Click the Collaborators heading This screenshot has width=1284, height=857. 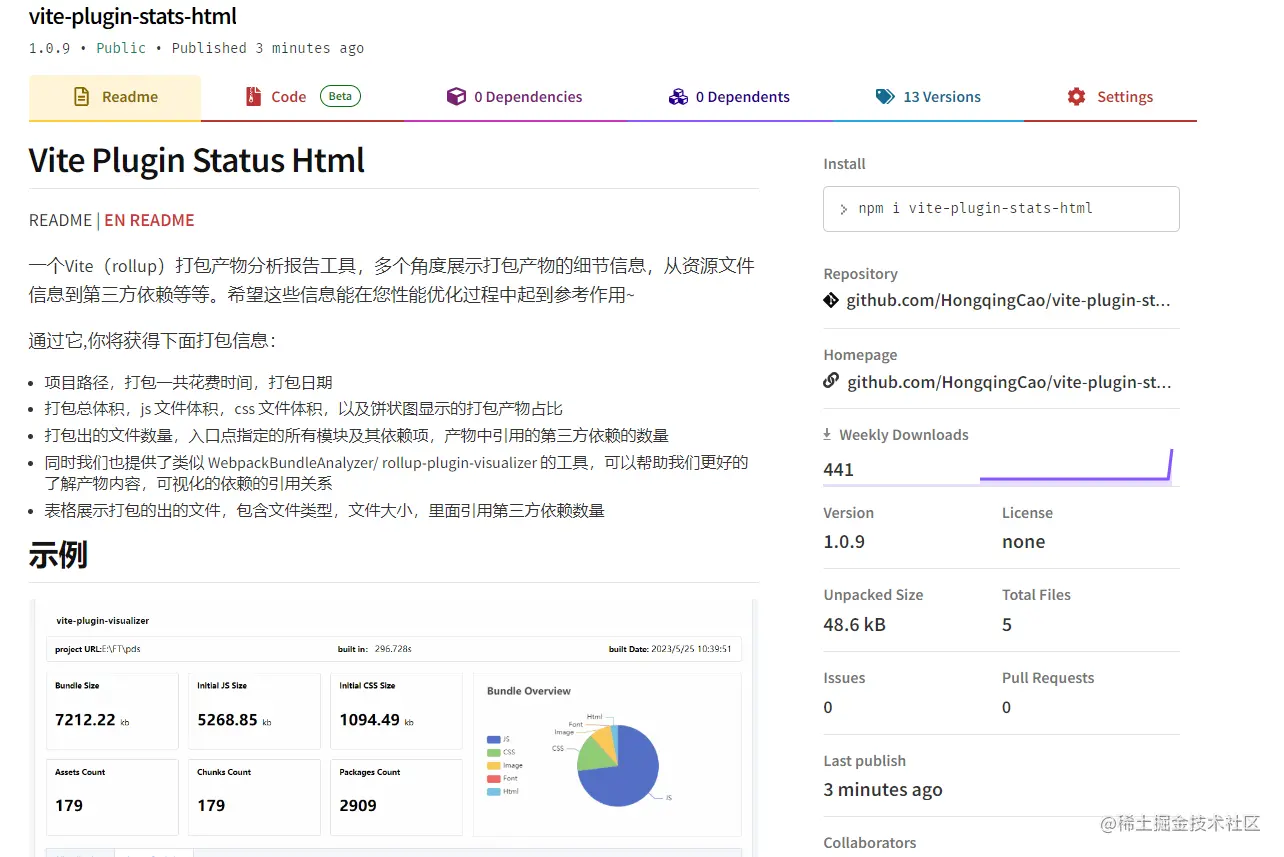869,842
